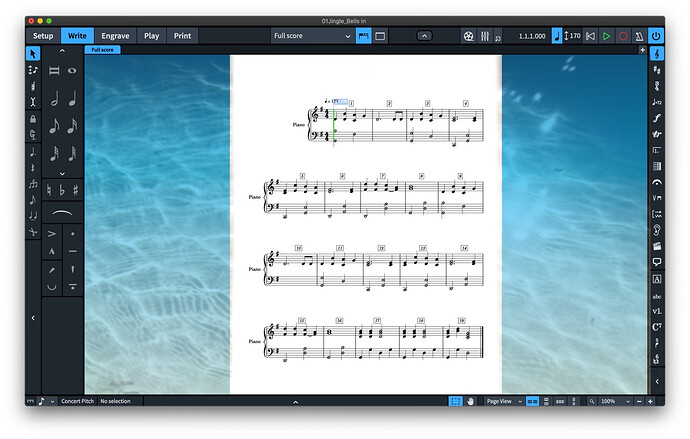This screenshot has height=439, width=690.
Task: Collapse the right notations panel
Action: point(657,381)
